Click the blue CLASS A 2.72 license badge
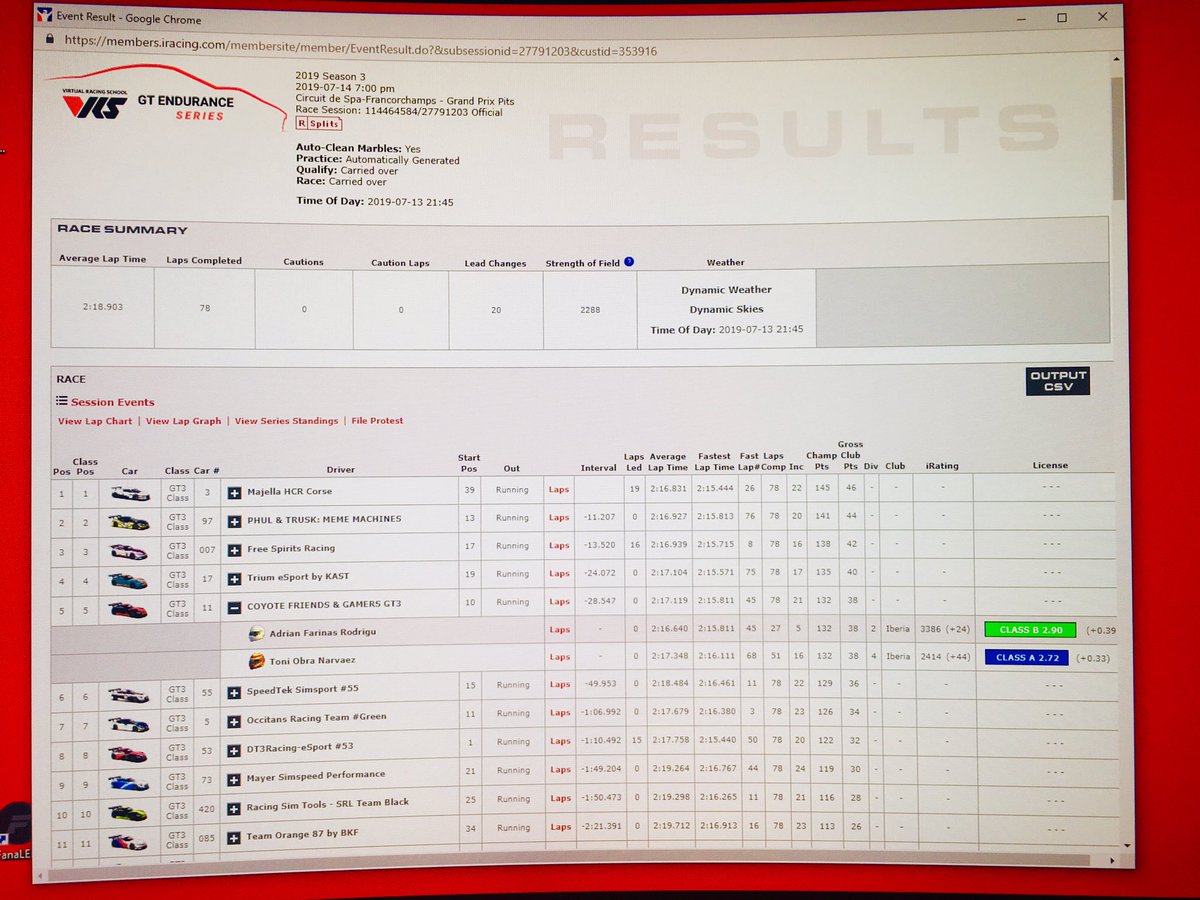This screenshot has width=1200, height=900. coord(1027,657)
